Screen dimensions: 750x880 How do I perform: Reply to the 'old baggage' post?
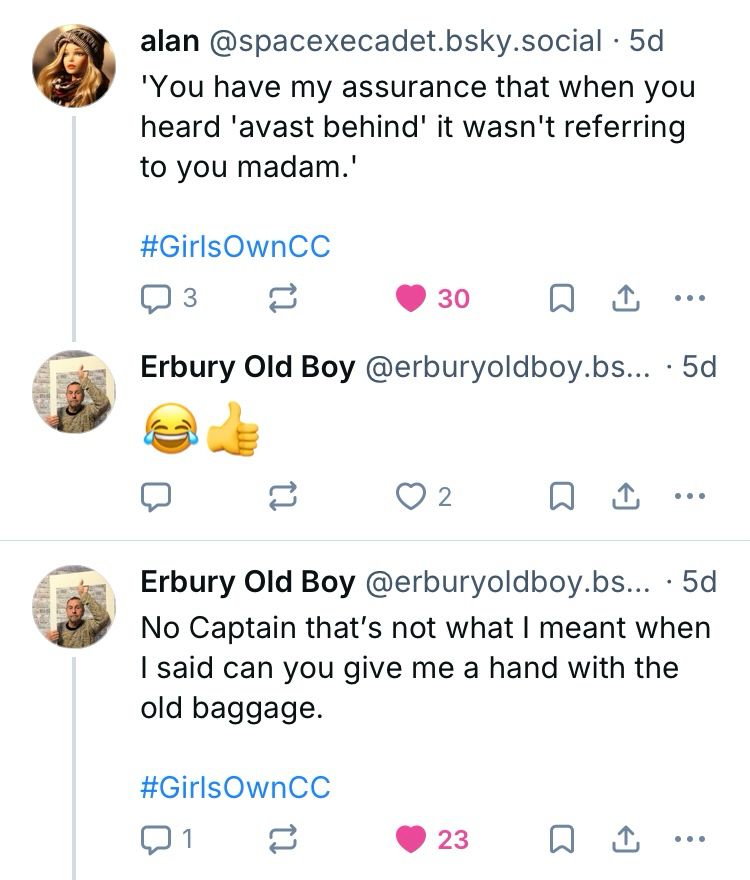coord(157,840)
